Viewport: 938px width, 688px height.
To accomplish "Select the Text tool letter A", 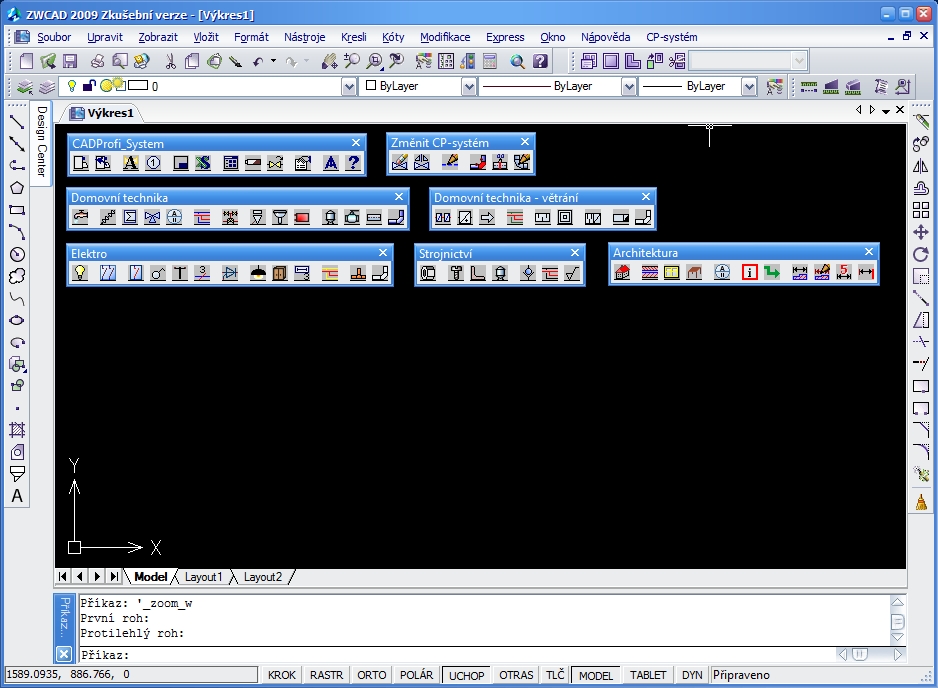I will click(17, 496).
